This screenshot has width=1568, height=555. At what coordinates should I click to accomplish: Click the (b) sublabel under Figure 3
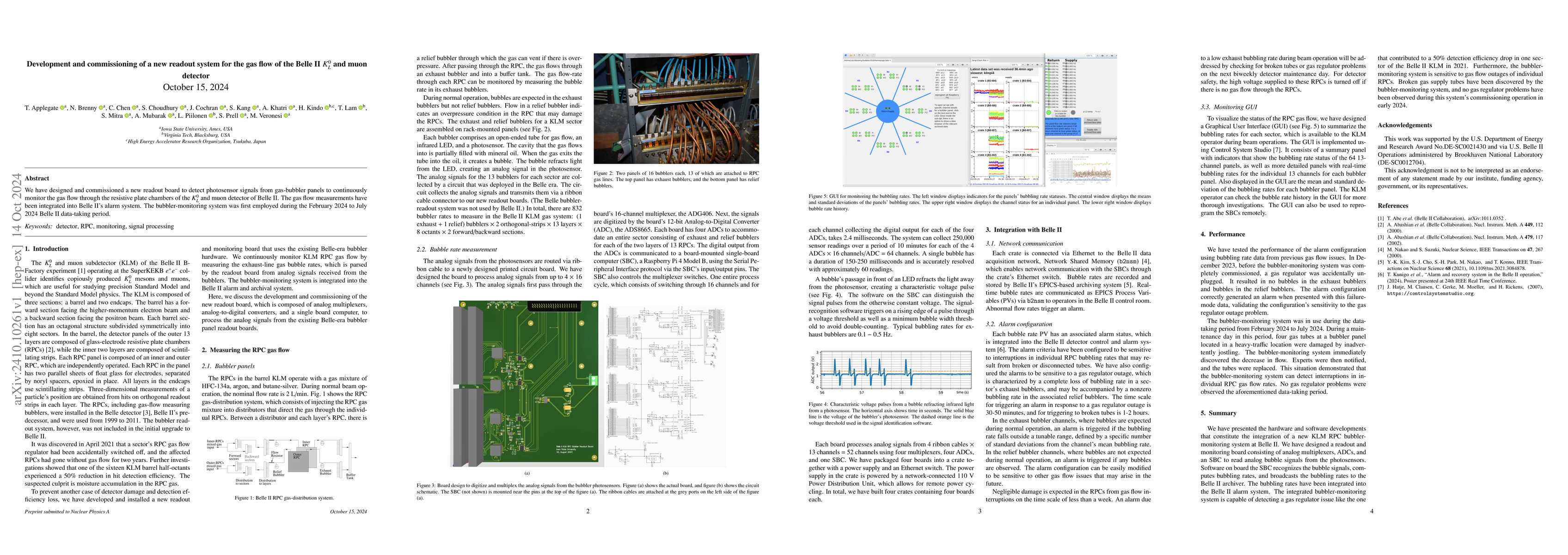pos(666,473)
